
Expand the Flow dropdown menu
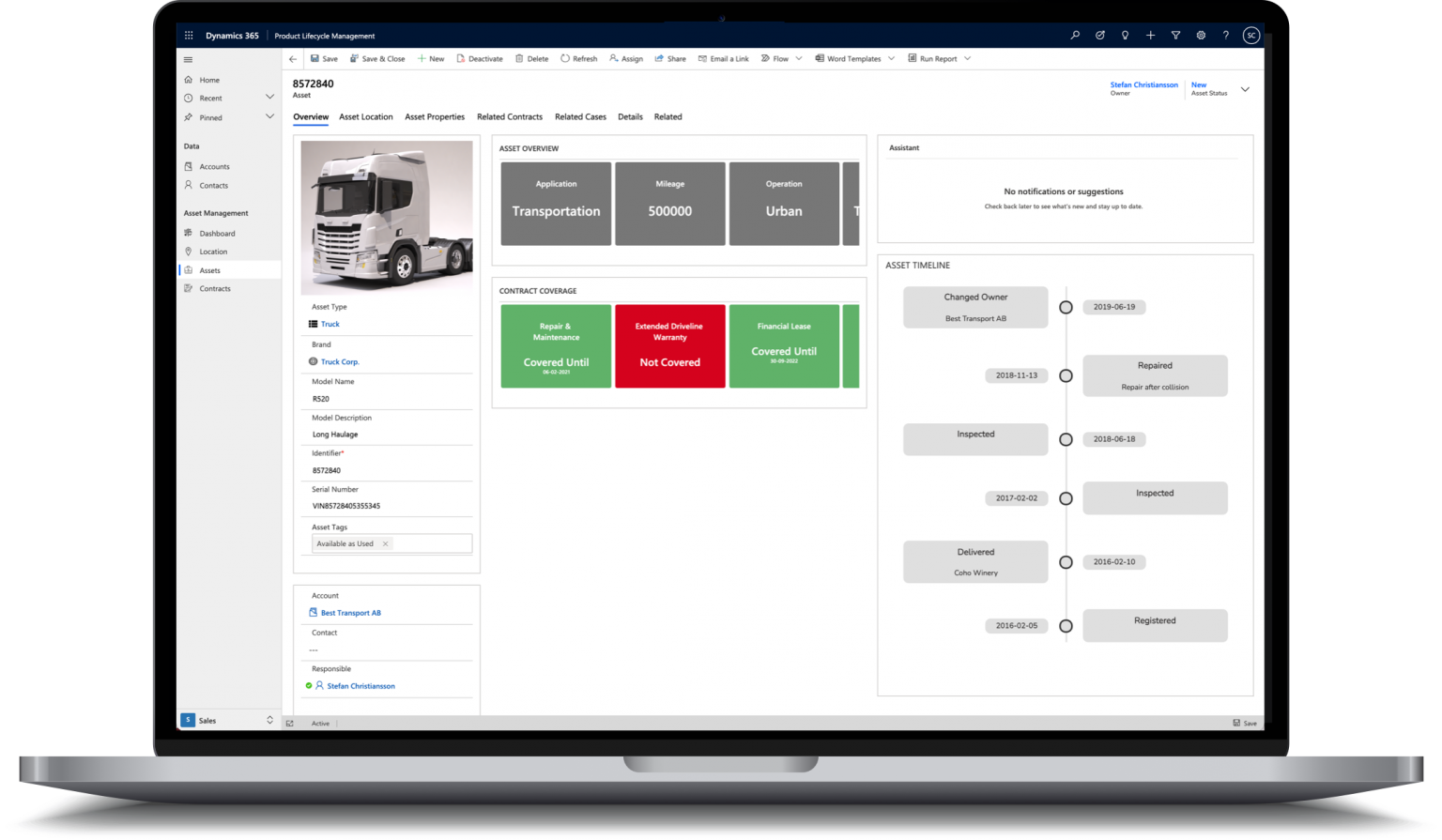tap(799, 59)
